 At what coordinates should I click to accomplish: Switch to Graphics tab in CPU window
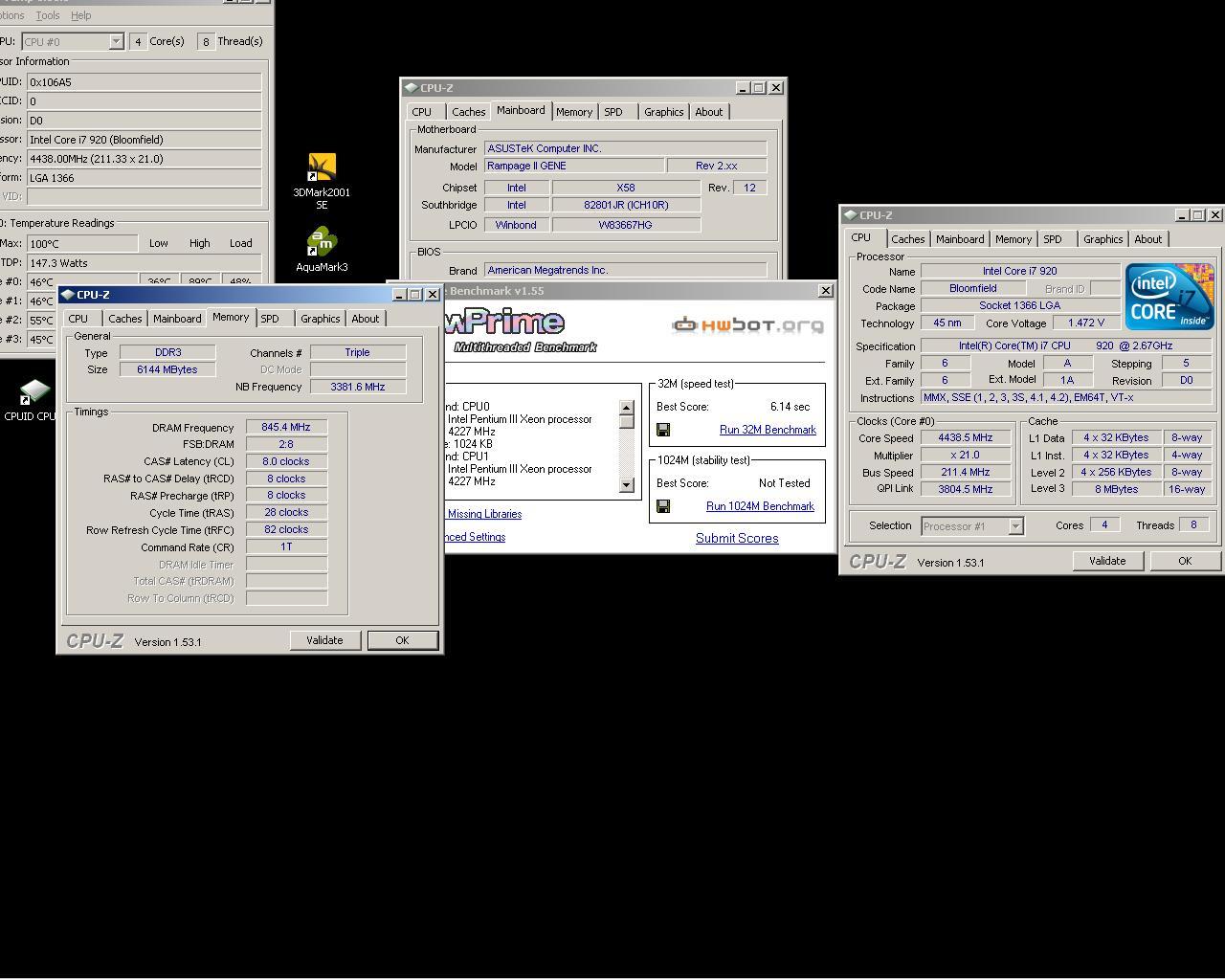[1102, 239]
